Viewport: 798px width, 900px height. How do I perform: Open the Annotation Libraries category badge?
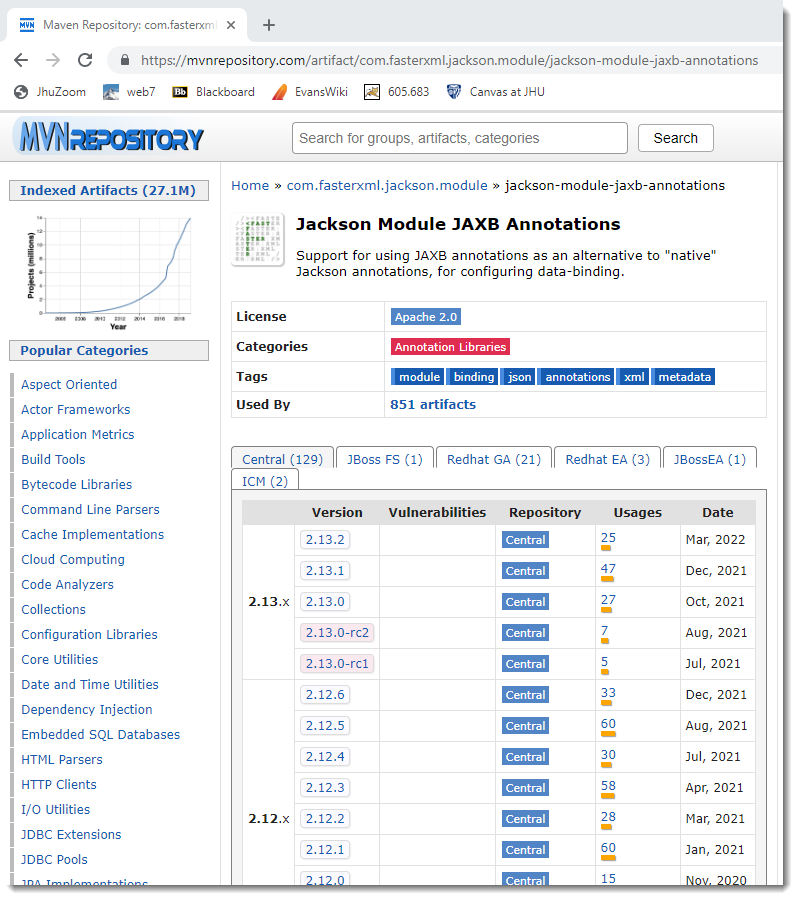451,347
